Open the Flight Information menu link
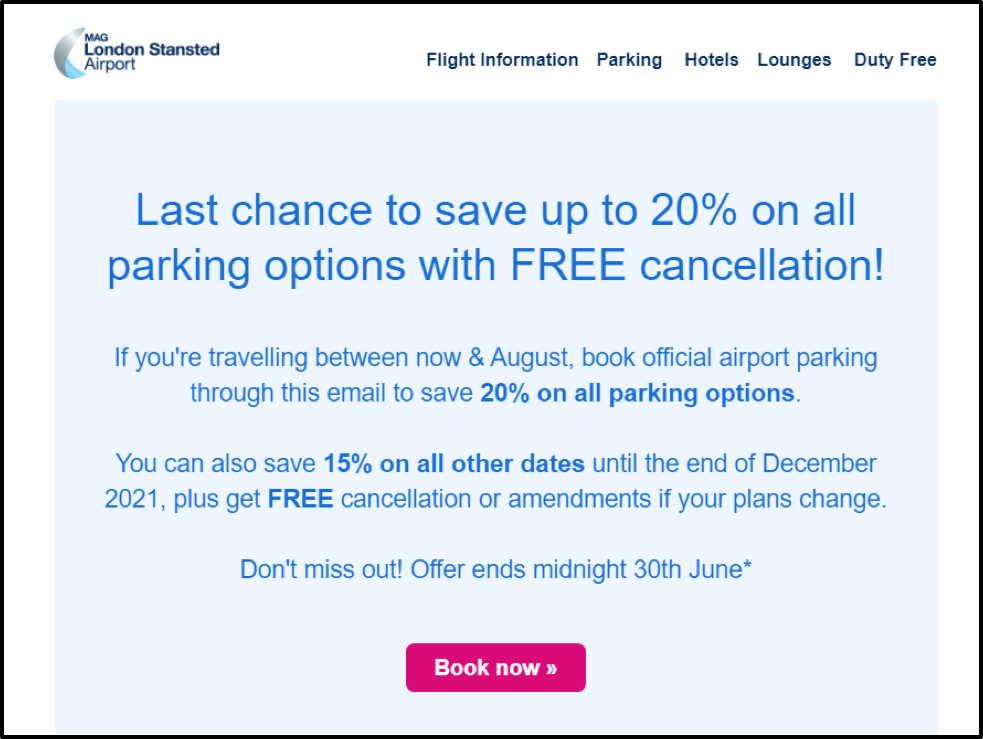Screen dimensions: 983x739 (502, 60)
